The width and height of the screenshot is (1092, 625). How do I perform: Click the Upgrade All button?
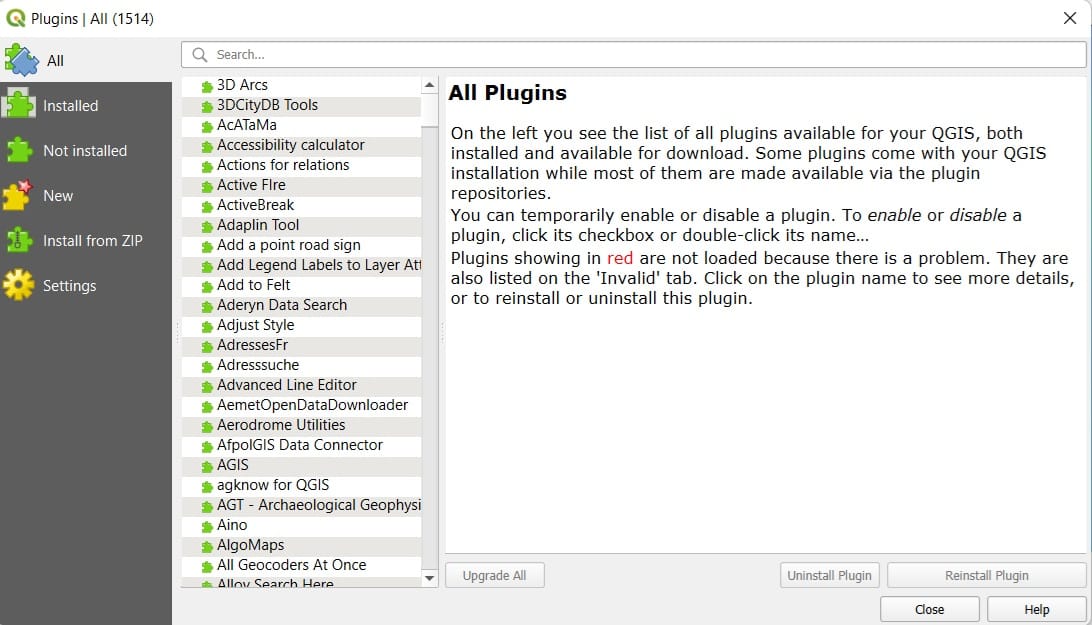pos(494,576)
